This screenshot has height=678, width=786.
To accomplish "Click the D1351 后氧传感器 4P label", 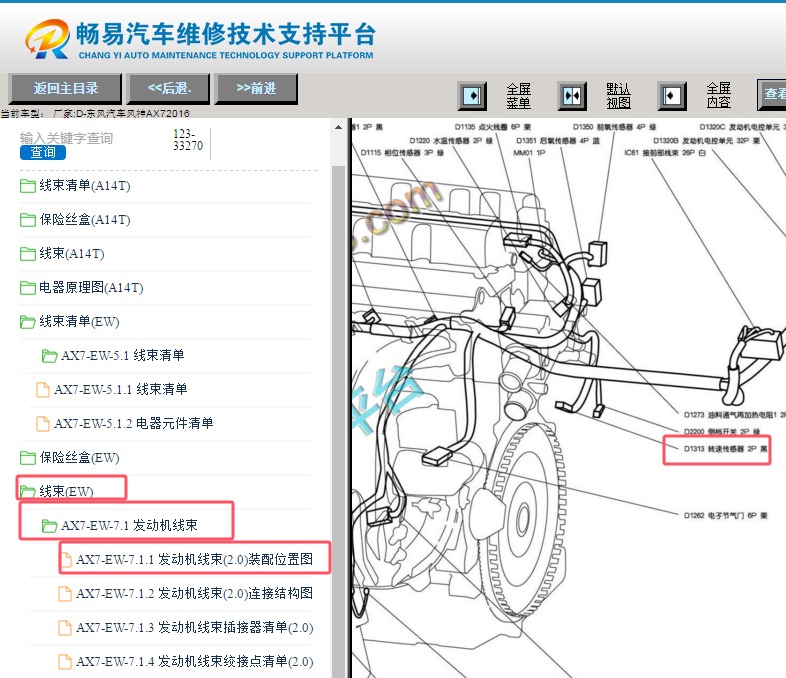I will 558,141.
